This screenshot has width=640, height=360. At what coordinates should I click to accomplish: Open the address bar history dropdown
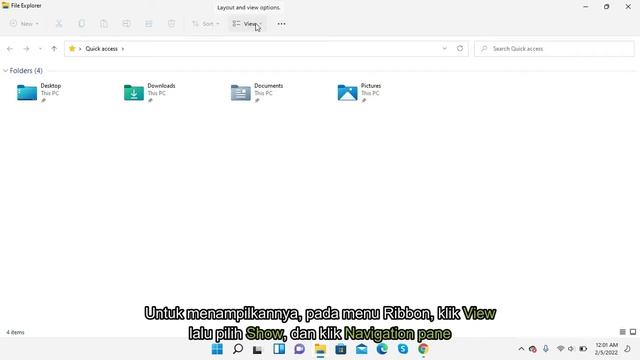pos(444,49)
